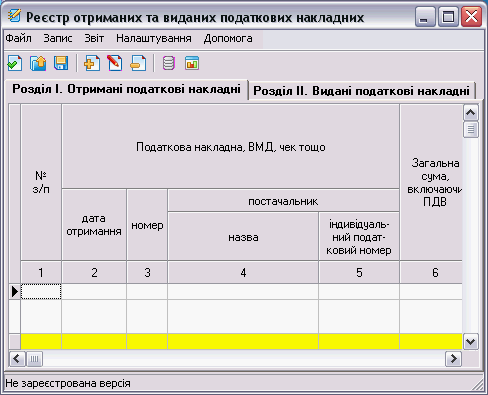
Task: Close the Реєстр window
Action: [471, 16]
